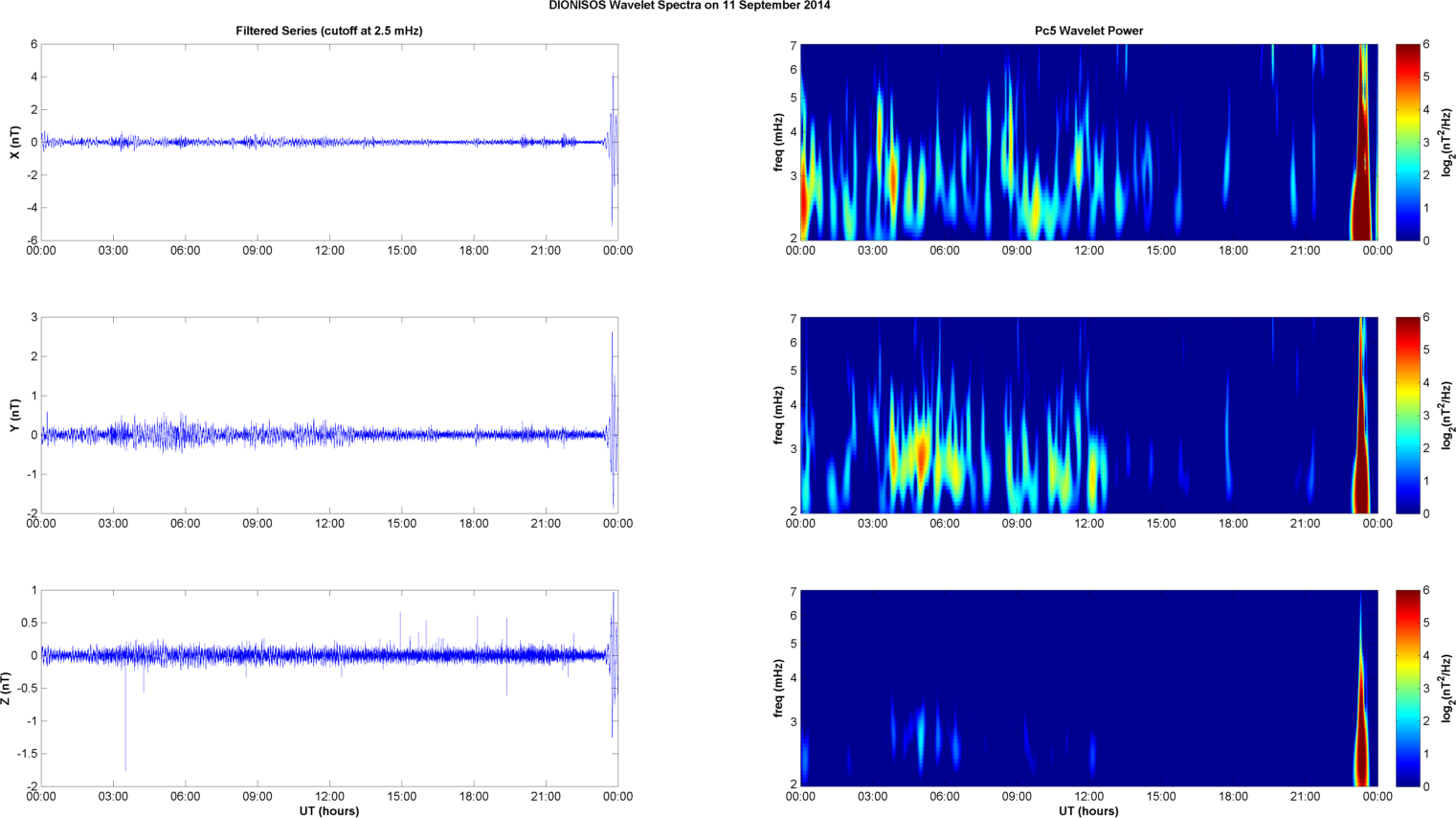
Task: Click the figure title 'DIONISOS Wavelet Spectra on 11 September 2014'
Action: click(x=689, y=6)
